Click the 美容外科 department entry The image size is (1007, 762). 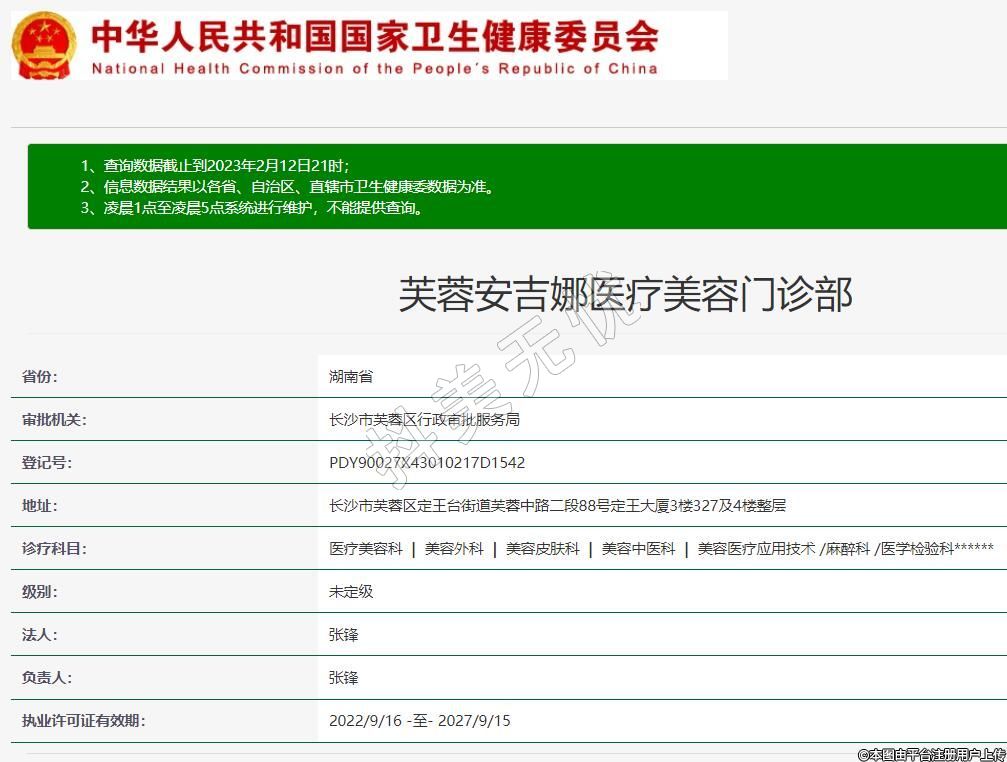[x=454, y=549]
